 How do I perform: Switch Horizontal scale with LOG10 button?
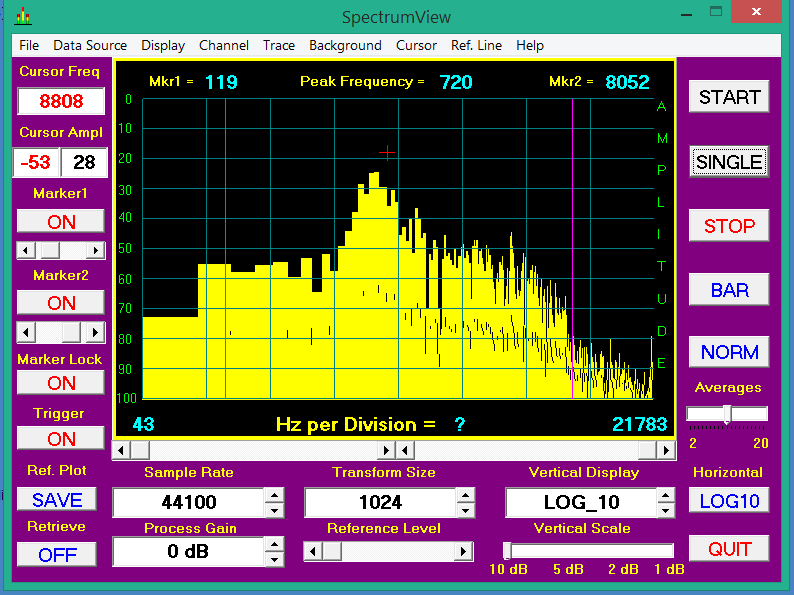(x=729, y=500)
